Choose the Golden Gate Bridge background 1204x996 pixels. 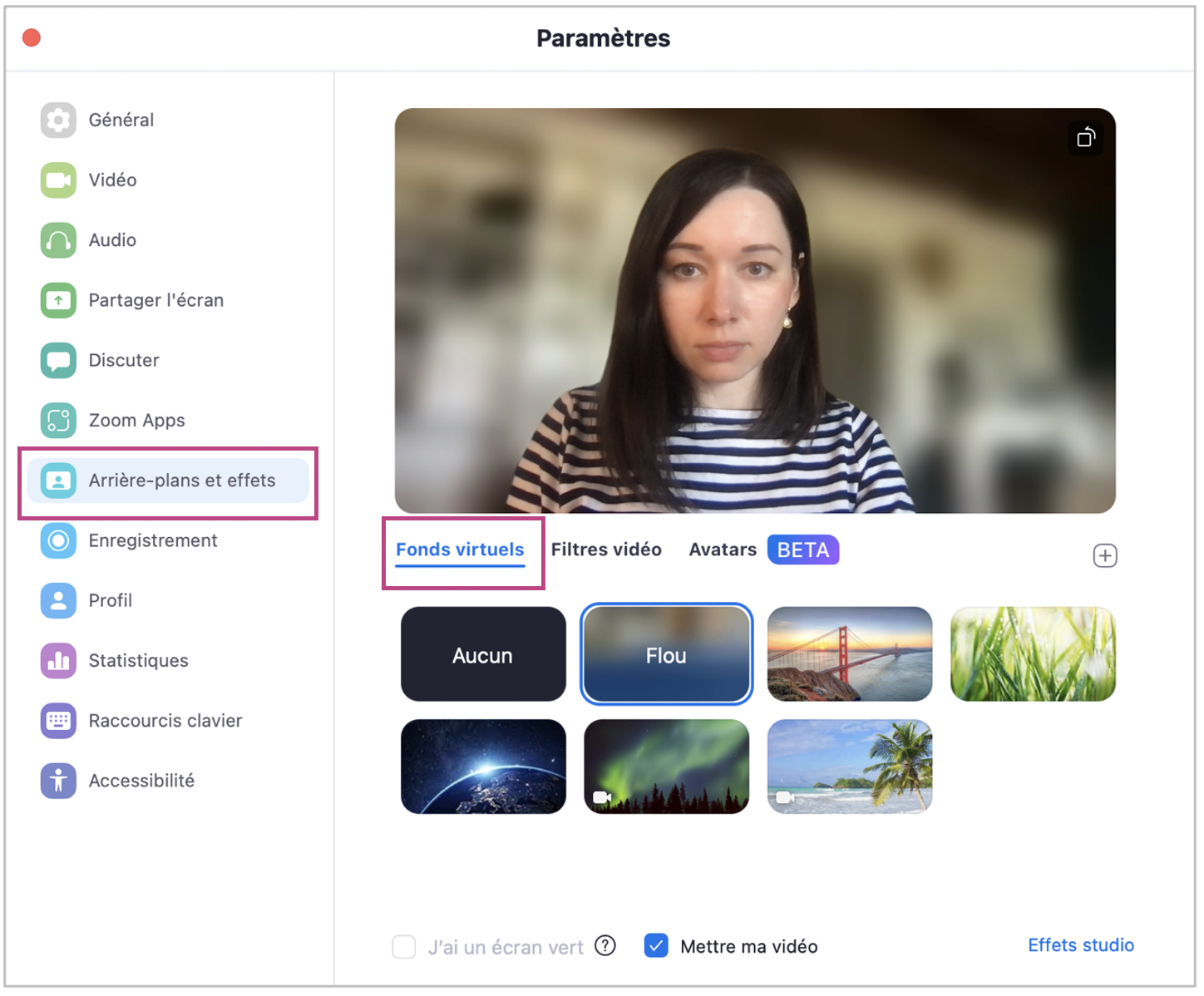pyautogui.click(x=849, y=654)
